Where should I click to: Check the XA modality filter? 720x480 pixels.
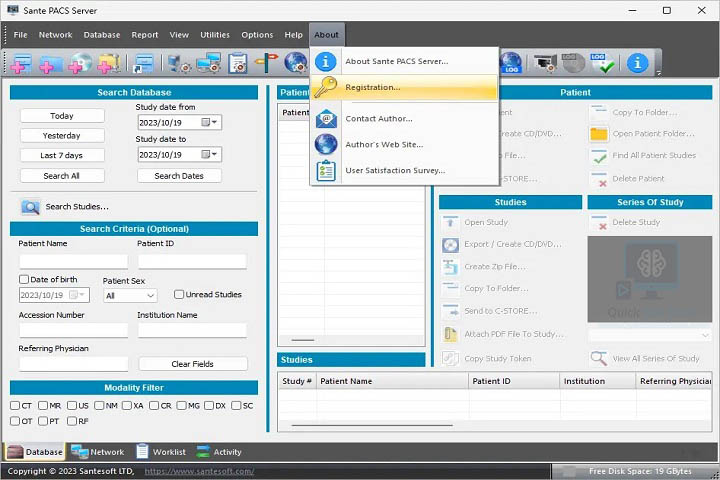tap(127, 406)
